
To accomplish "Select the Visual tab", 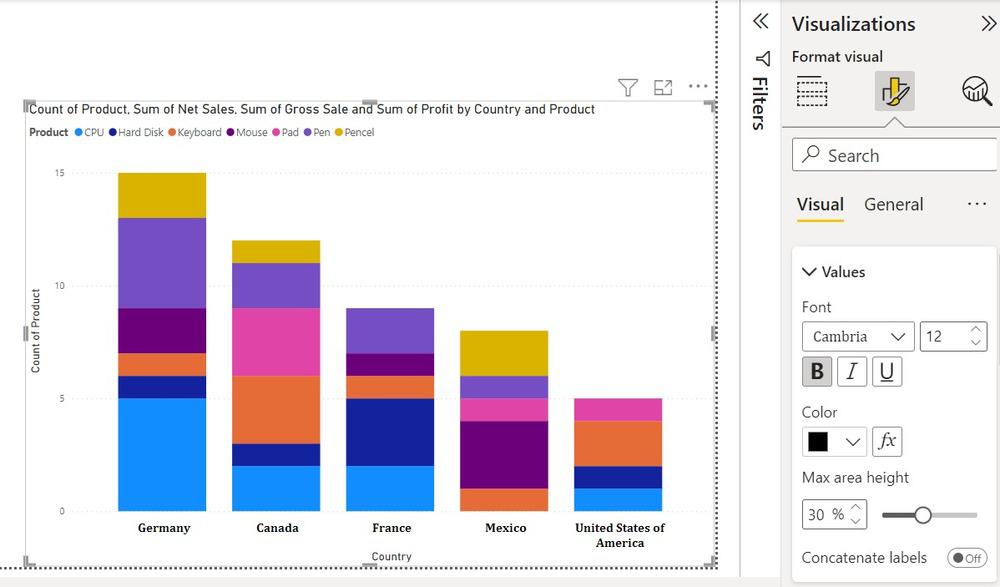I will tap(820, 204).
